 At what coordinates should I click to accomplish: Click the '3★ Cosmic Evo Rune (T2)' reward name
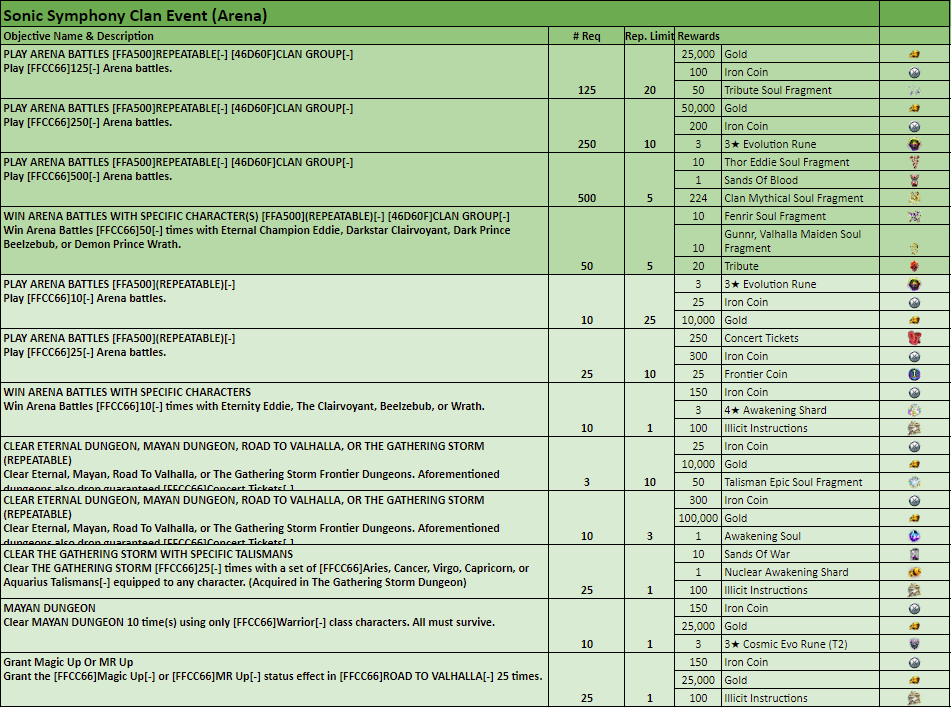(x=785, y=644)
